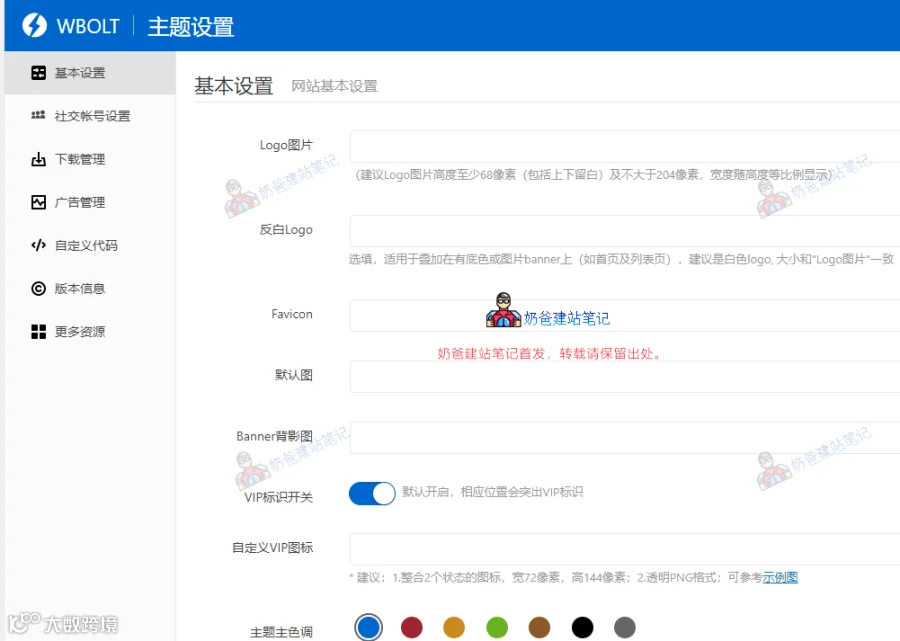Choose the black theme color swatch
Screen dimensions: 900x641
[582, 627]
